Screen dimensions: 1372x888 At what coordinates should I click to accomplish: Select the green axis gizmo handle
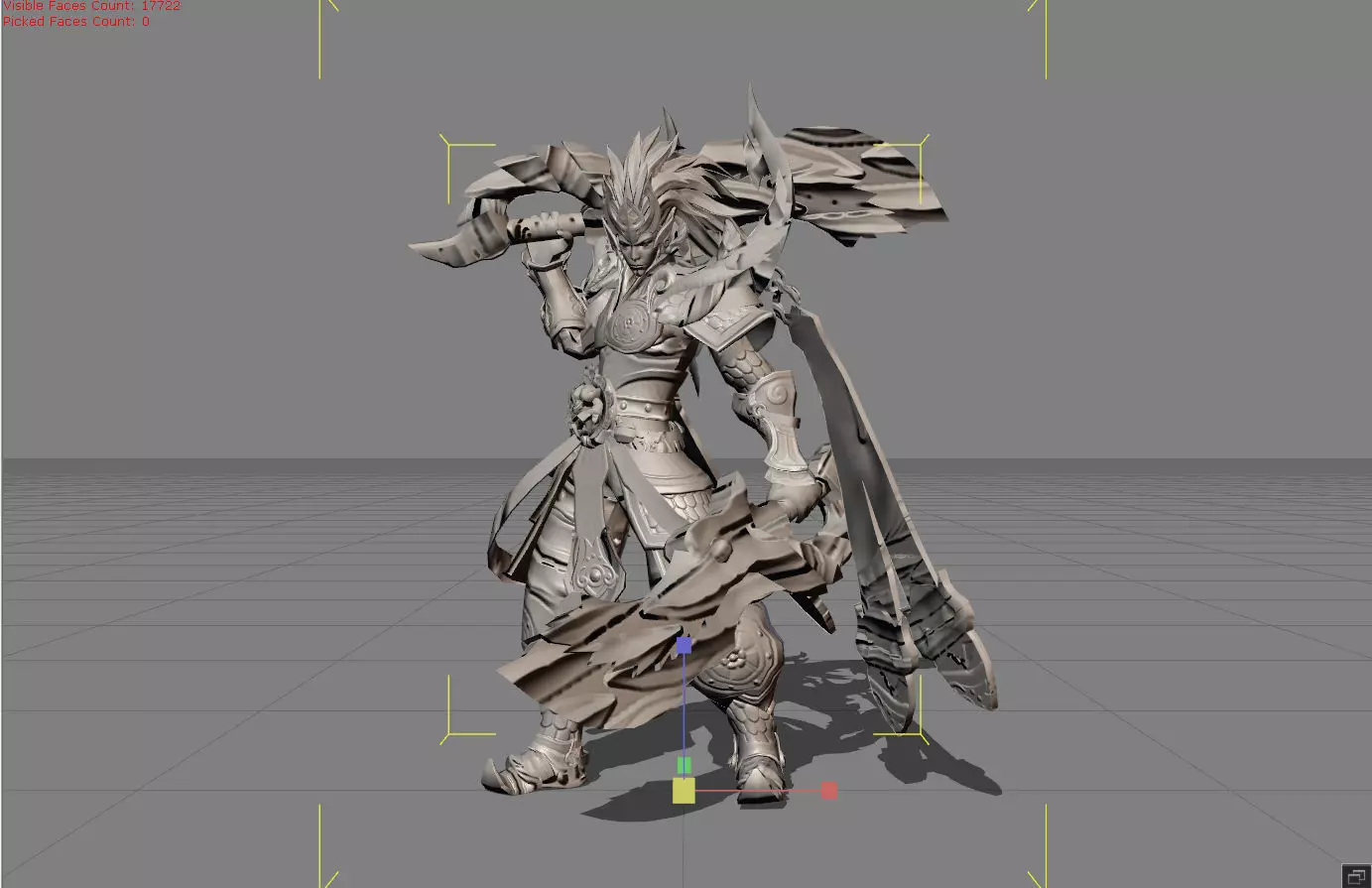coord(684,766)
